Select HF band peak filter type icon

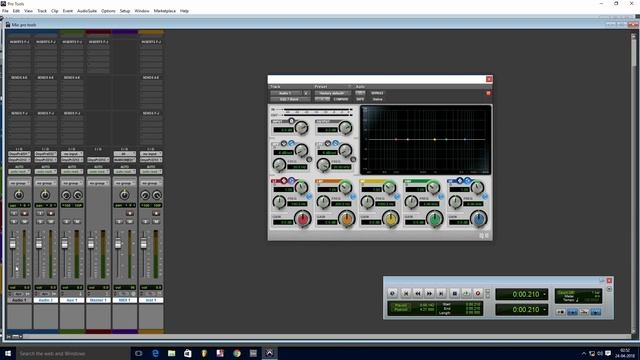click(x=460, y=180)
